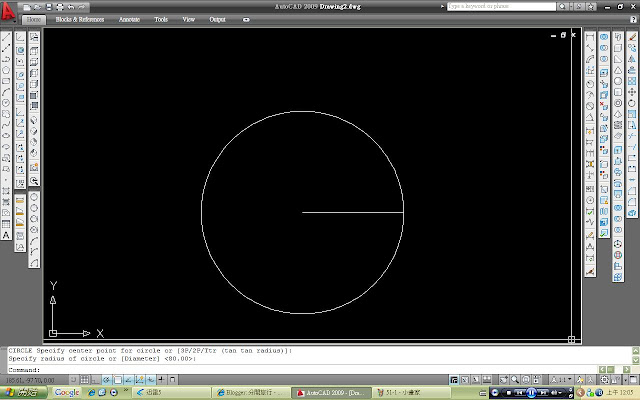Toggle Grid display in status bar

click(x=84, y=380)
